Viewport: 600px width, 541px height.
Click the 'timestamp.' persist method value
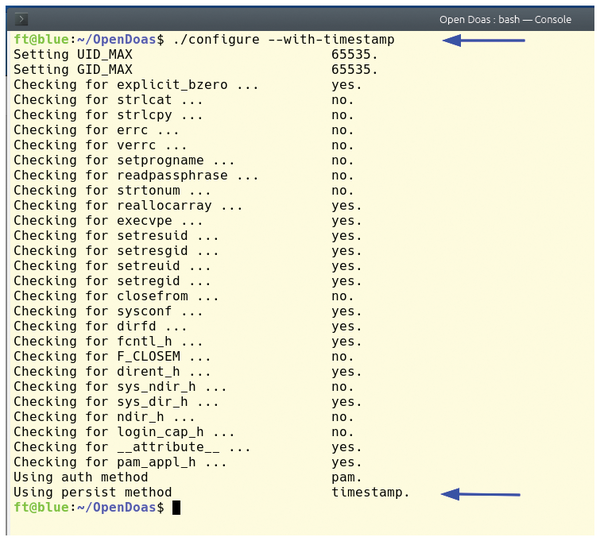tap(370, 492)
